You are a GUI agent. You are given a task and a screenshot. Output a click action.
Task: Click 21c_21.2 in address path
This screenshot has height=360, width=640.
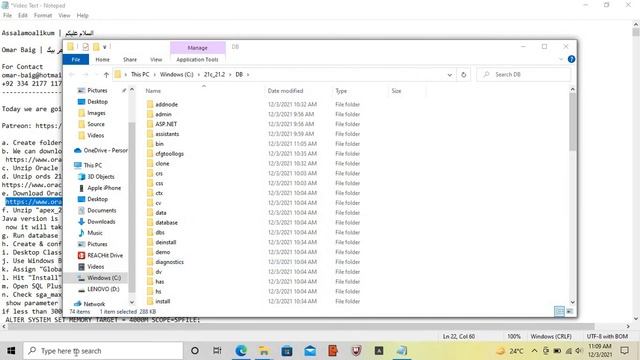(214, 75)
